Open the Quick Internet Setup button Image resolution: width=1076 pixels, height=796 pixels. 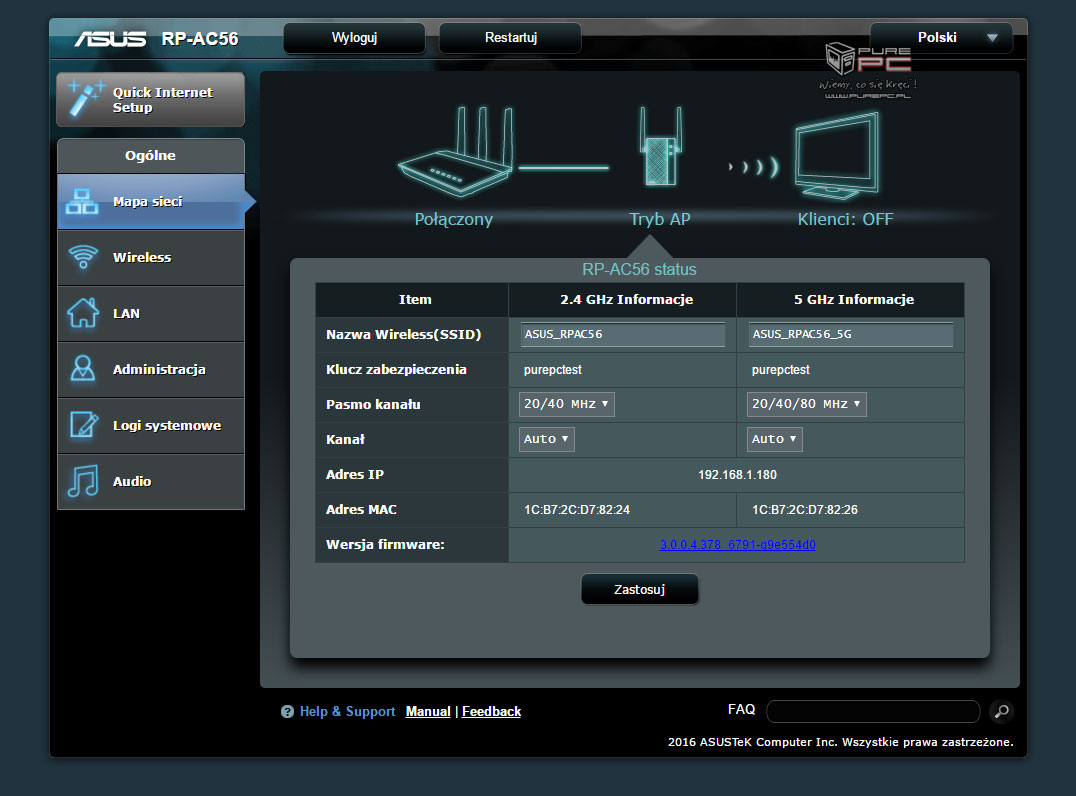pos(150,100)
